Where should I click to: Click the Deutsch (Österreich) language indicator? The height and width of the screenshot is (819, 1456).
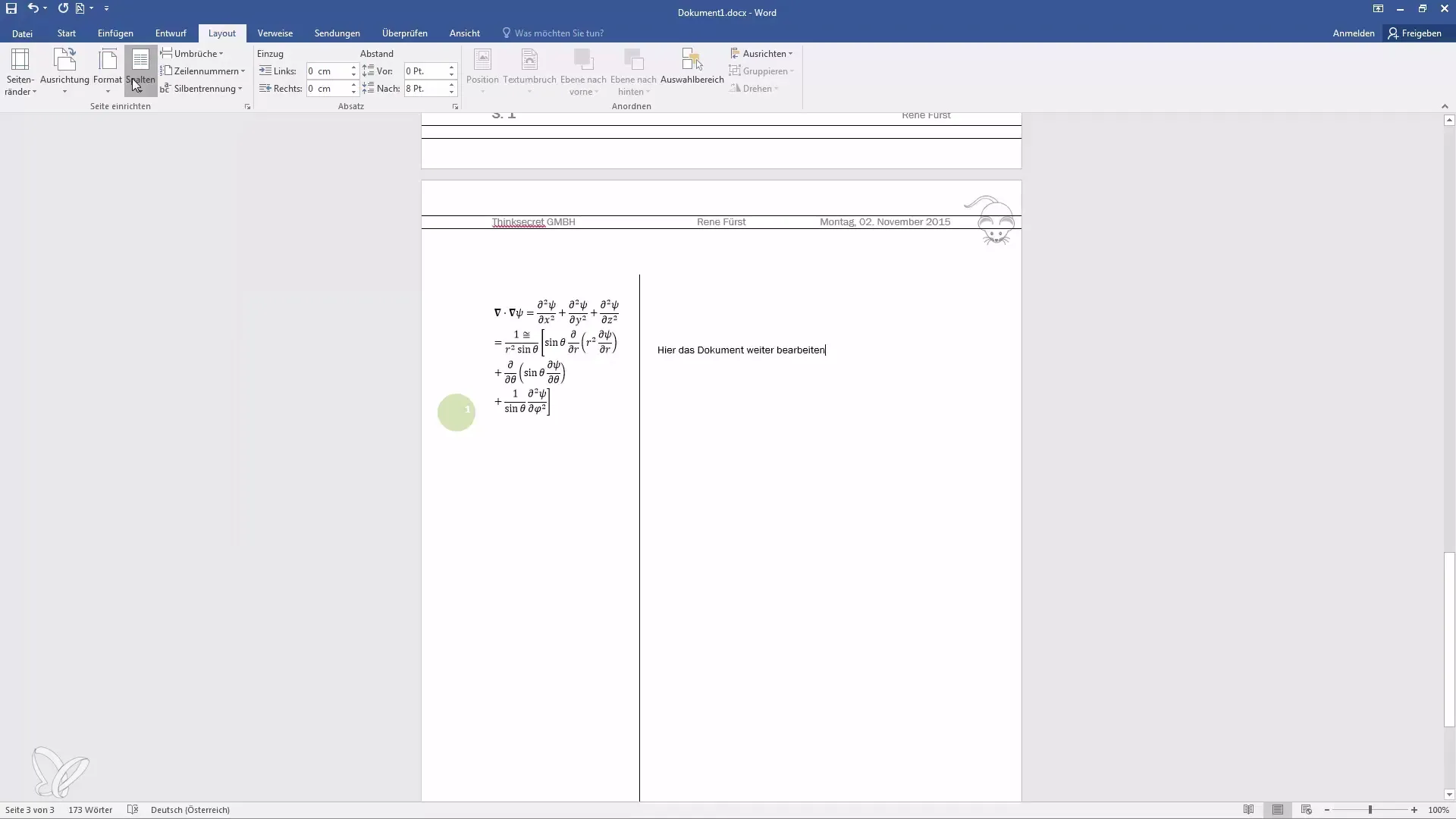coord(190,810)
